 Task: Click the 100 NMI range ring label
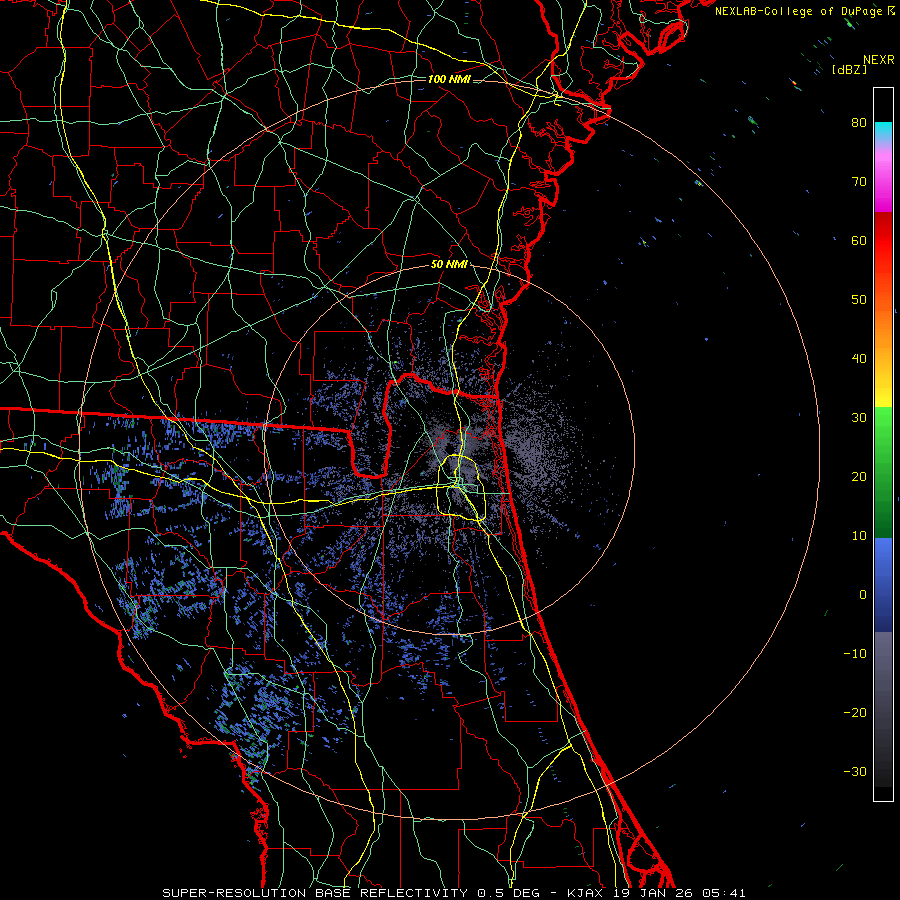pos(449,79)
